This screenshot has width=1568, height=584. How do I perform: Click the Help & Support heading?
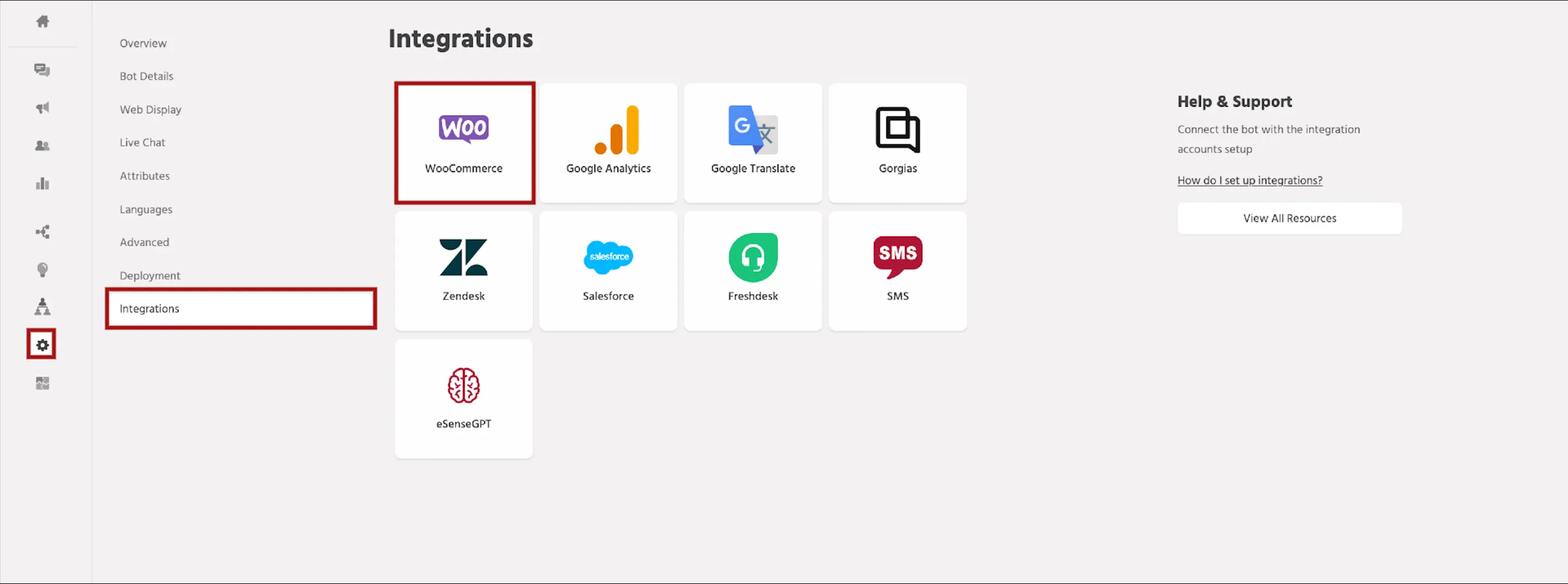pyautogui.click(x=1235, y=101)
